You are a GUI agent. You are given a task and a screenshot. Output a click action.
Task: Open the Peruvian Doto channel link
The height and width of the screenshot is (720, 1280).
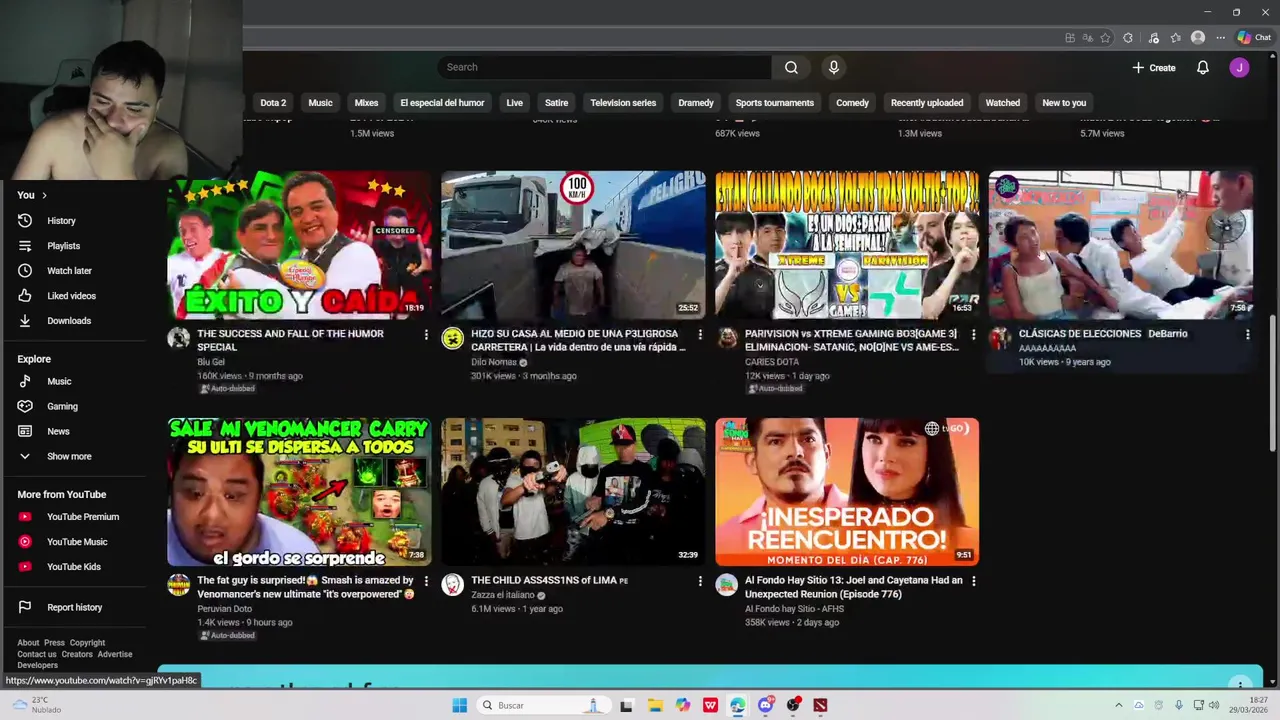click(x=224, y=609)
